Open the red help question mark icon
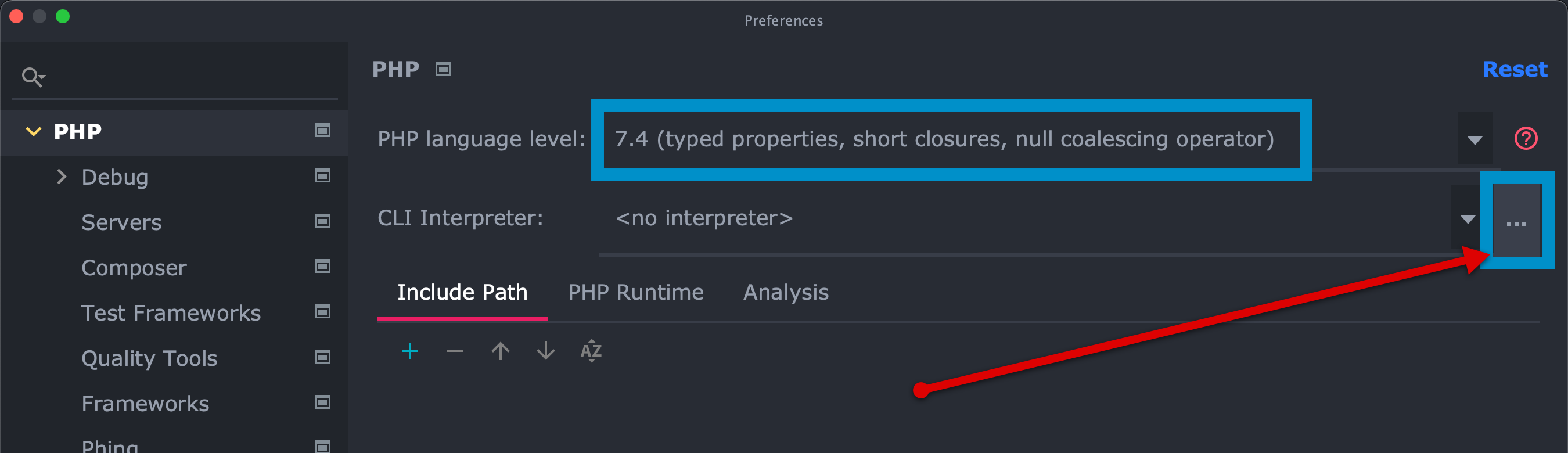Image resolution: width=1568 pixels, height=453 pixels. [x=1526, y=139]
